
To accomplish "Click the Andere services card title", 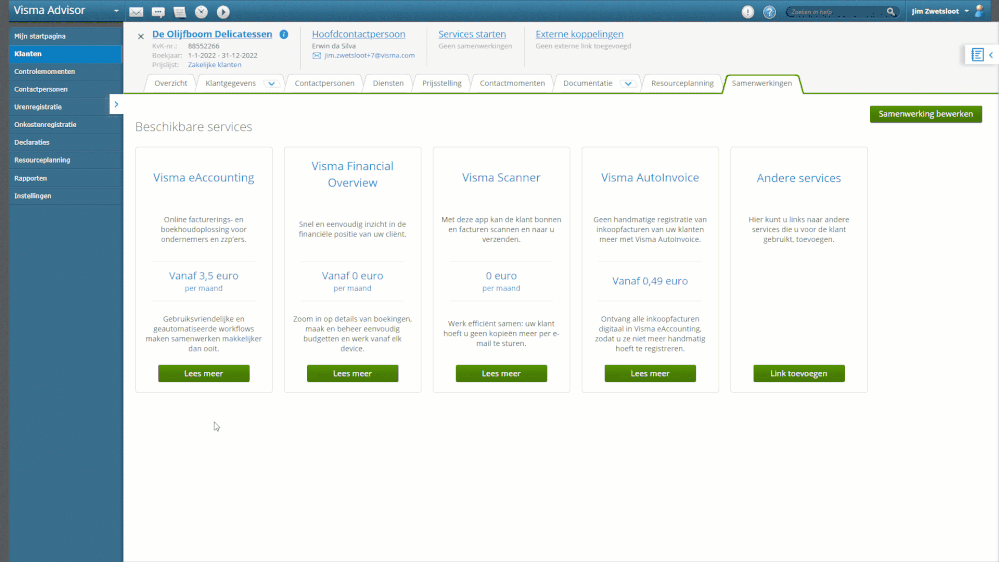I will tap(799, 178).
